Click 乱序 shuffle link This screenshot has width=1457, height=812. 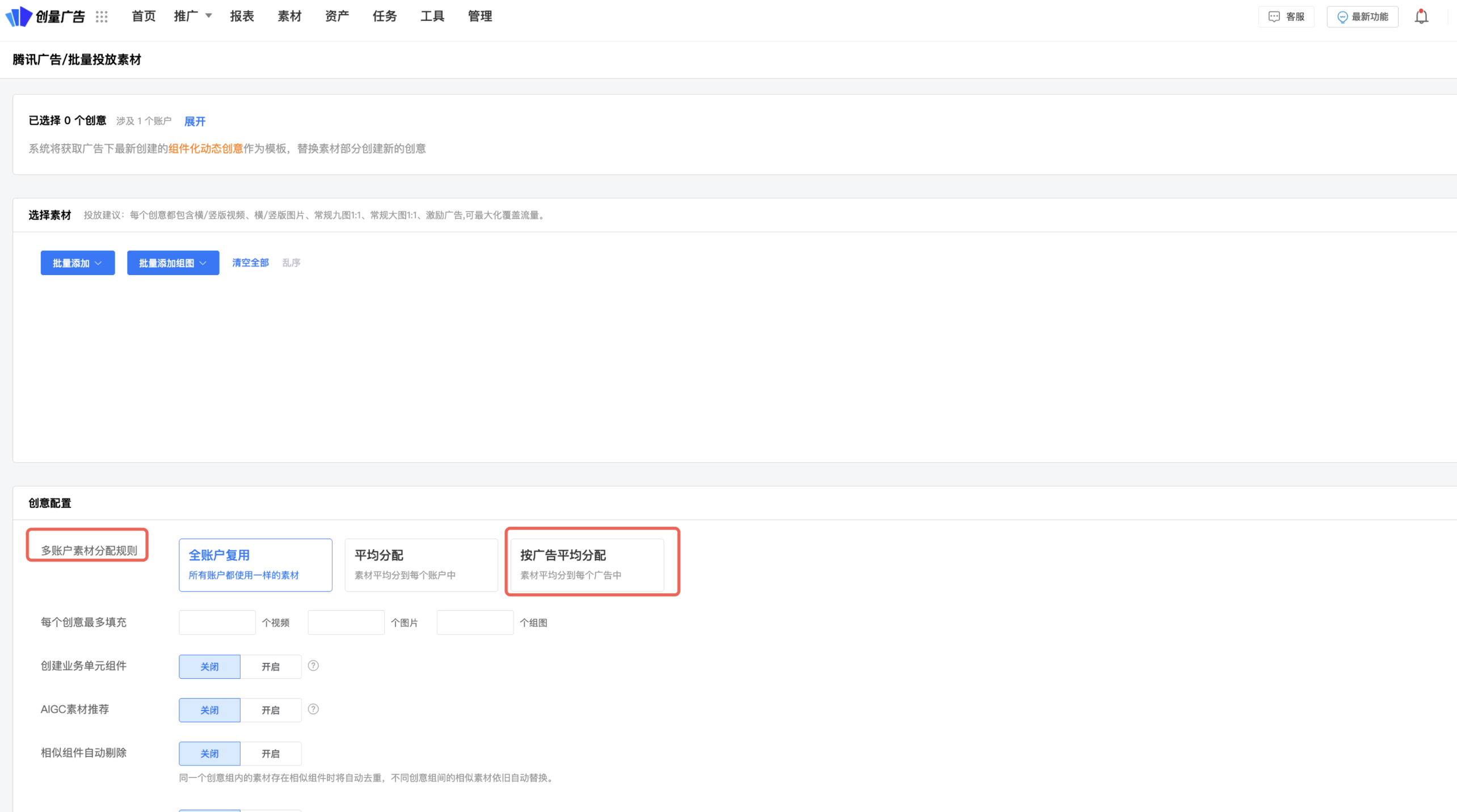(291, 263)
